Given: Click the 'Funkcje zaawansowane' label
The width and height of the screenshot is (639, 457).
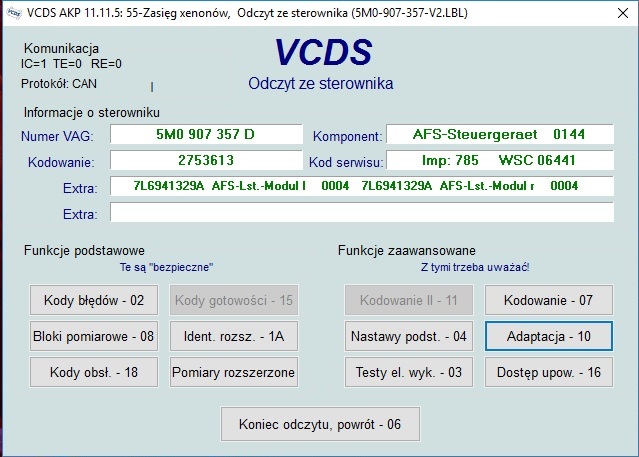Looking at the screenshot, I should 406,250.
